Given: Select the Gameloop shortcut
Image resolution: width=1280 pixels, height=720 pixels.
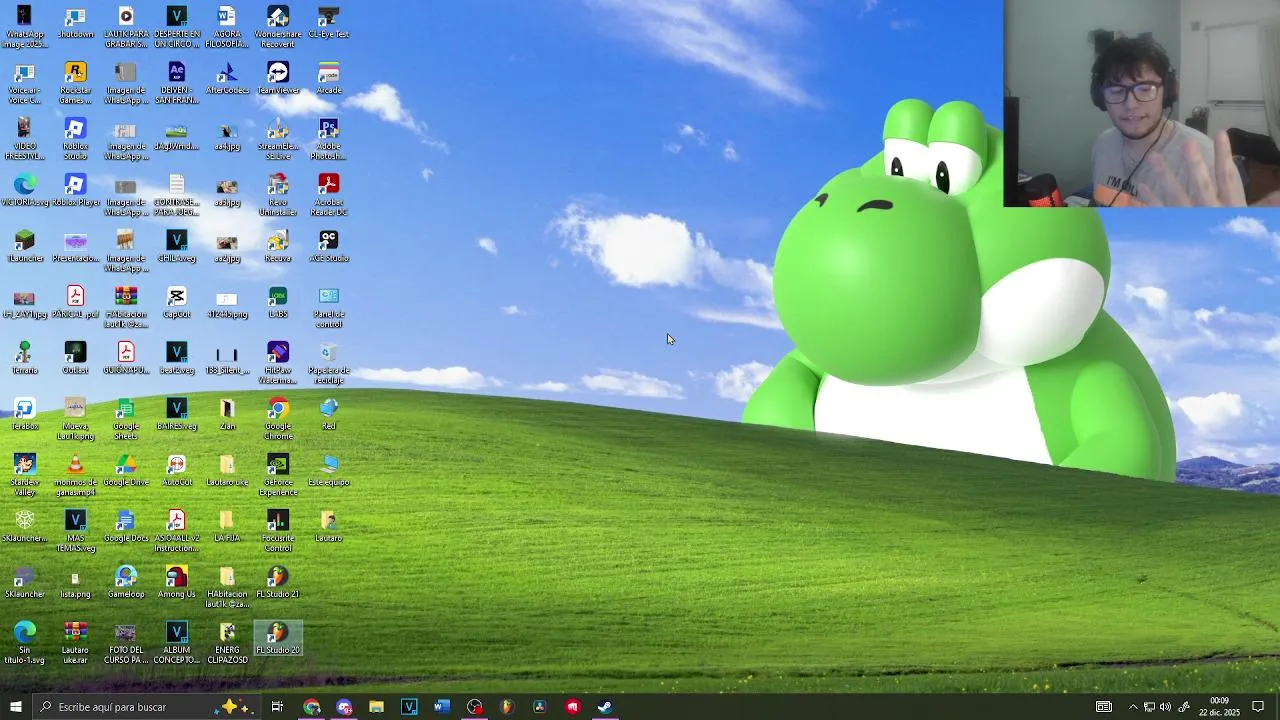Looking at the screenshot, I should point(126,583).
